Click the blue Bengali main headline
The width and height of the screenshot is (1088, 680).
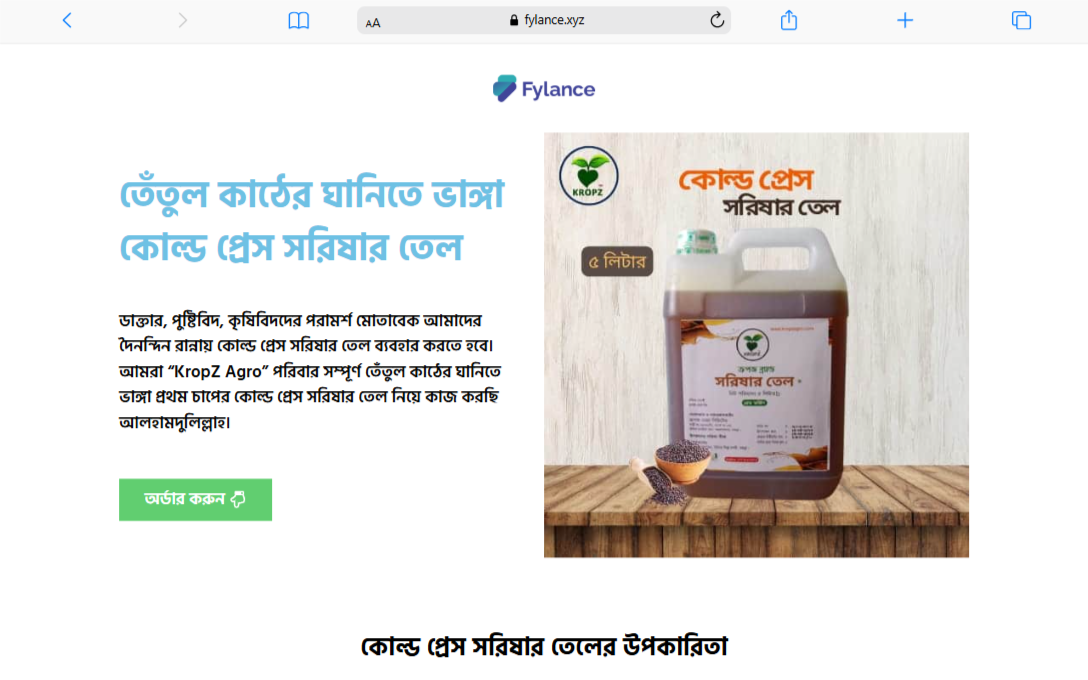pyautogui.click(x=312, y=221)
